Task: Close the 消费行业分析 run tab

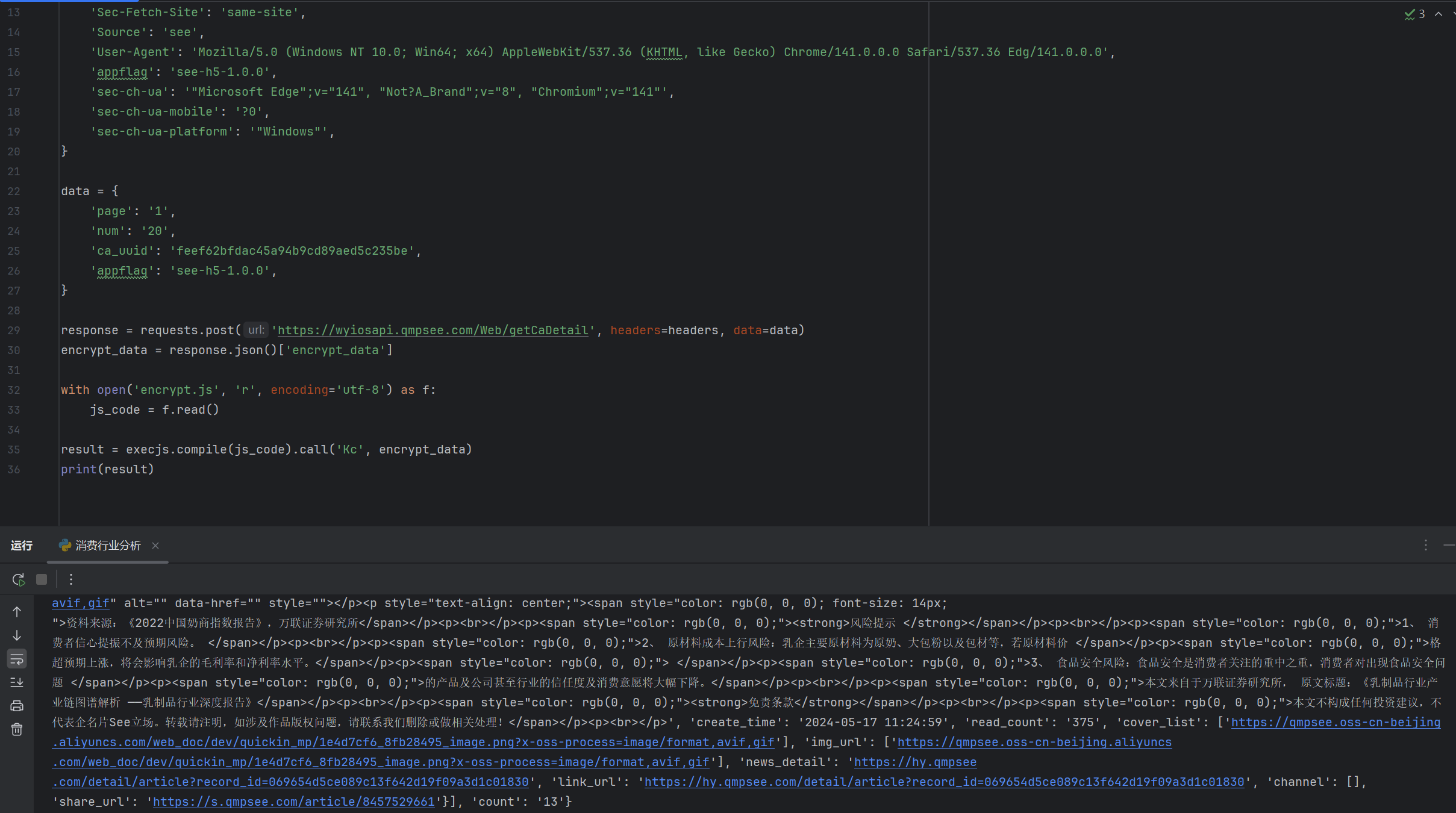Action: [x=155, y=546]
